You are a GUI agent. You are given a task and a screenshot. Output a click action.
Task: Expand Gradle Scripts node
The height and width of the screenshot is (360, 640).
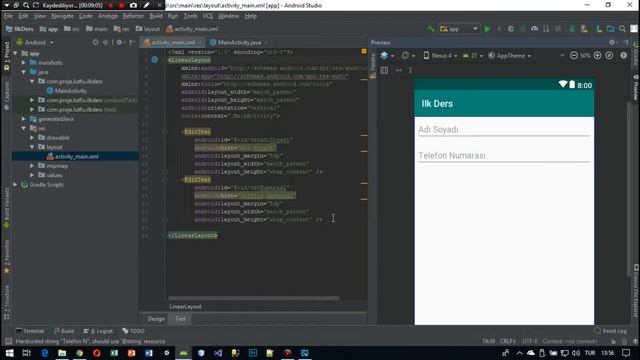click(x=16, y=184)
